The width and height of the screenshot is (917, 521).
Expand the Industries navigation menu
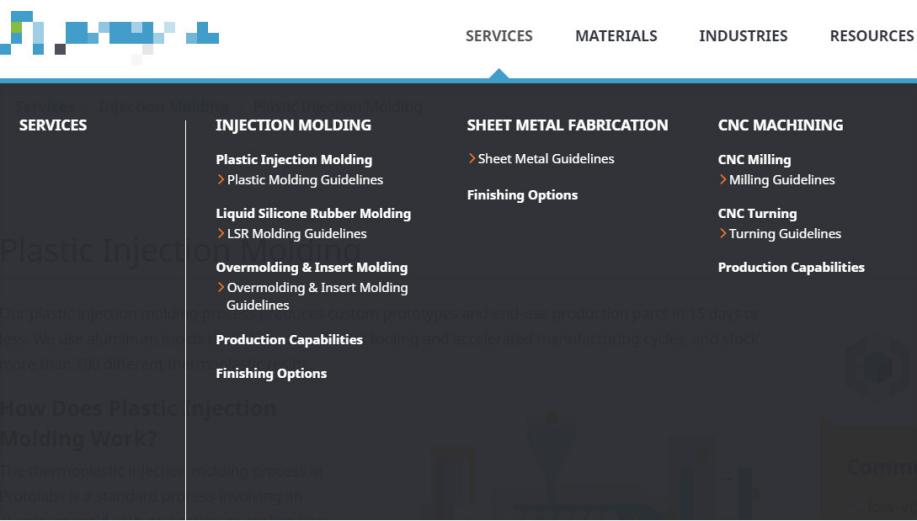point(743,36)
